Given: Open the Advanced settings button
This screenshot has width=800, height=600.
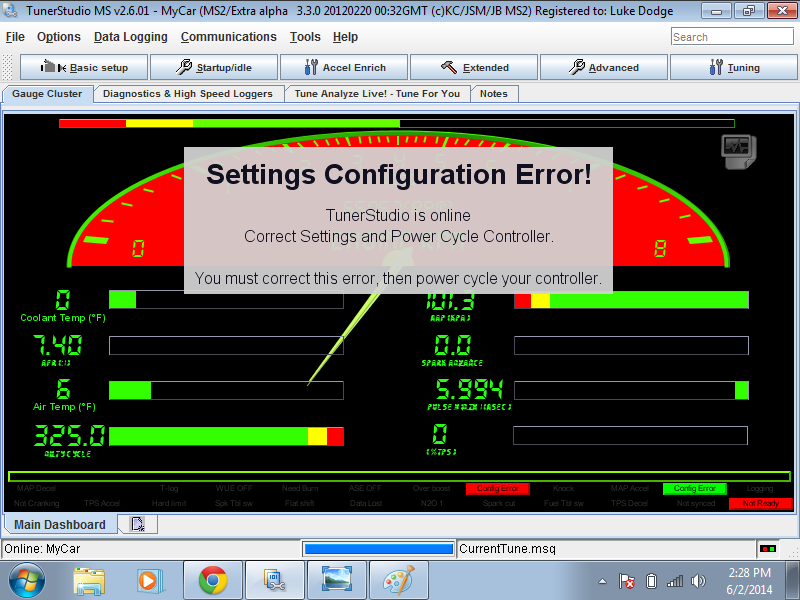Looking at the screenshot, I should click(604, 67).
